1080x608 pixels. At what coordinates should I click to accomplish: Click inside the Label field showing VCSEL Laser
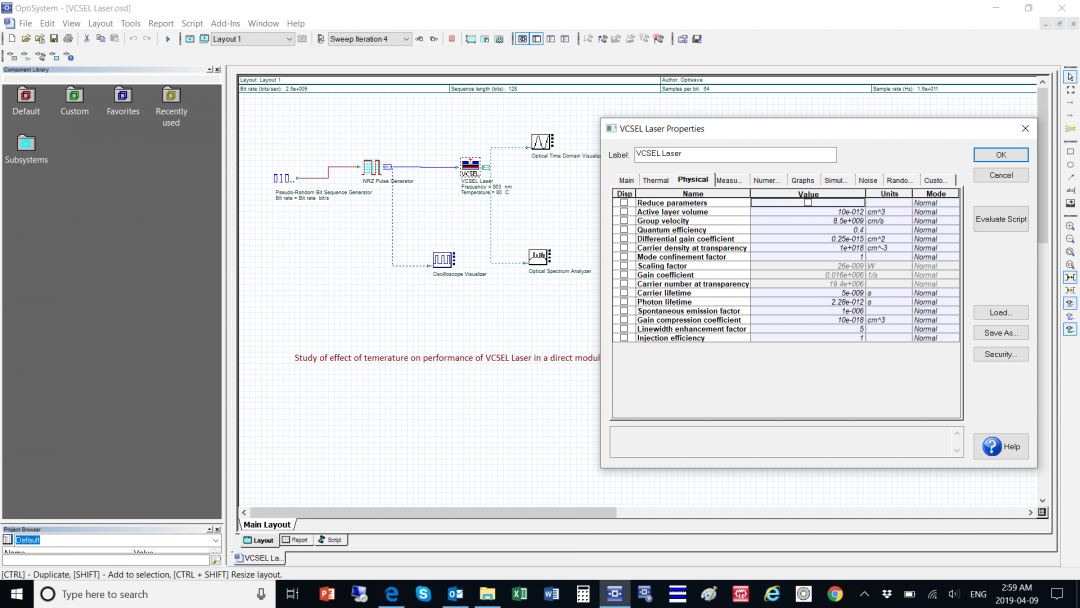735,154
